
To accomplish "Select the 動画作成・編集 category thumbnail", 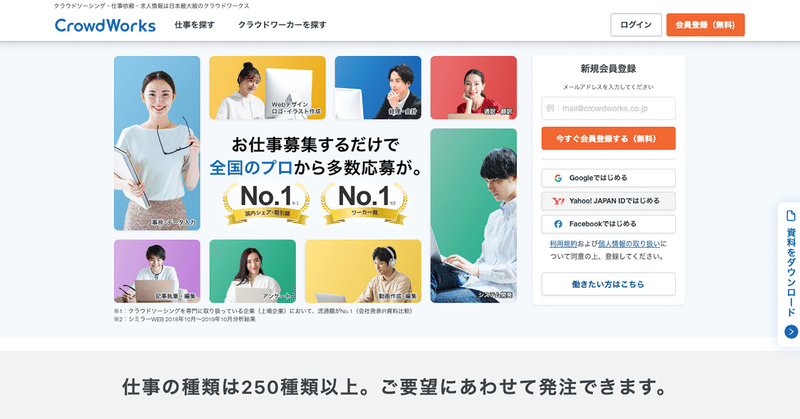I will tap(363, 271).
